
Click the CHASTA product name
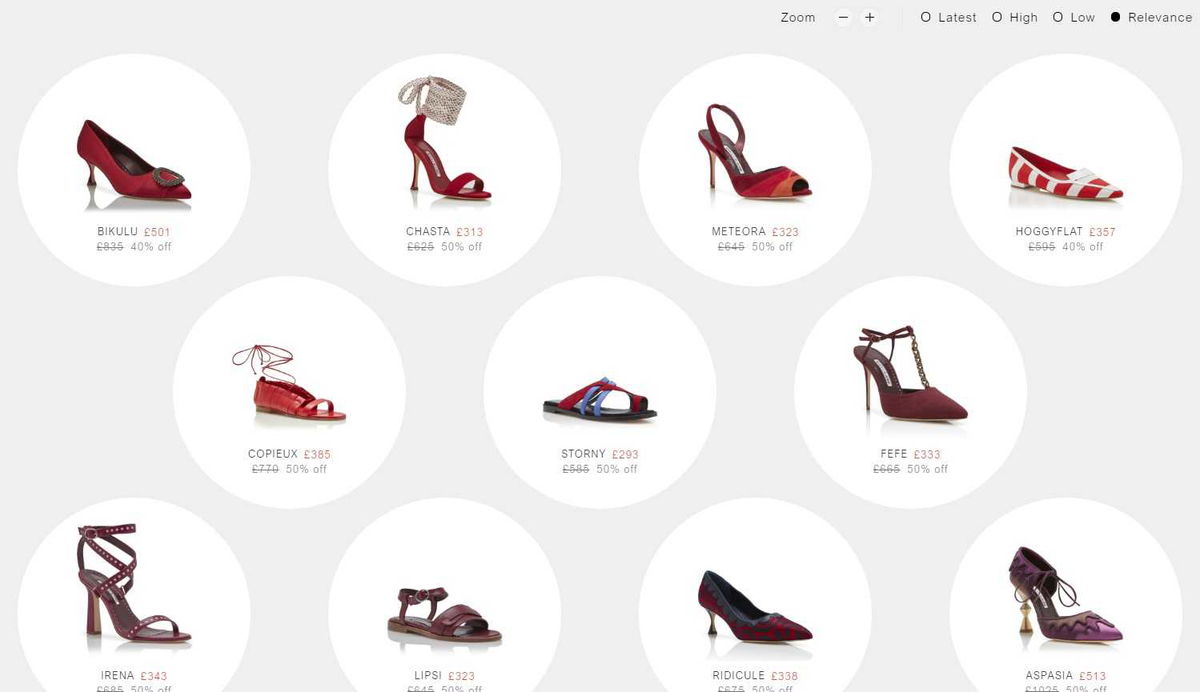428,232
